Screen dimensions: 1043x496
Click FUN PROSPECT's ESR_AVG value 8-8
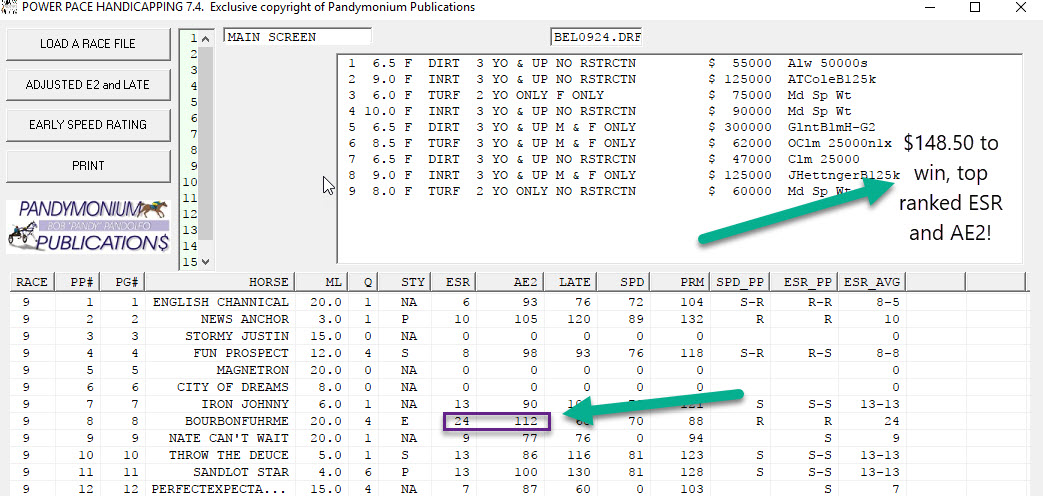[x=887, y=353]
